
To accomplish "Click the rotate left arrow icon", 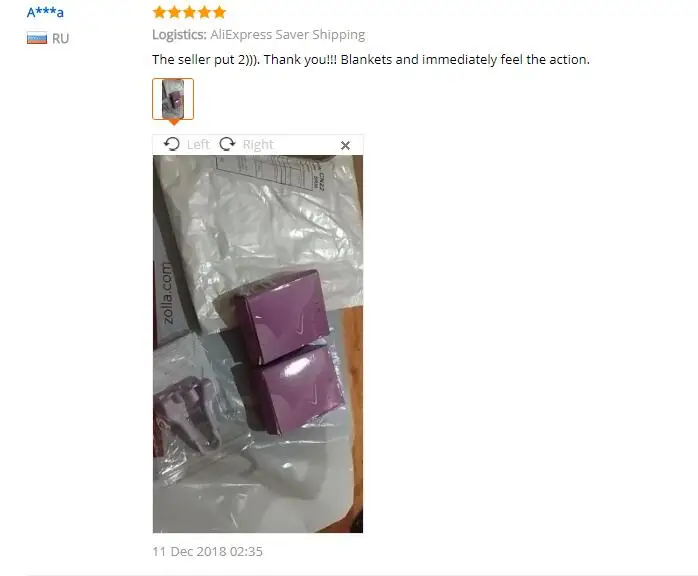I will coord(172,144).
